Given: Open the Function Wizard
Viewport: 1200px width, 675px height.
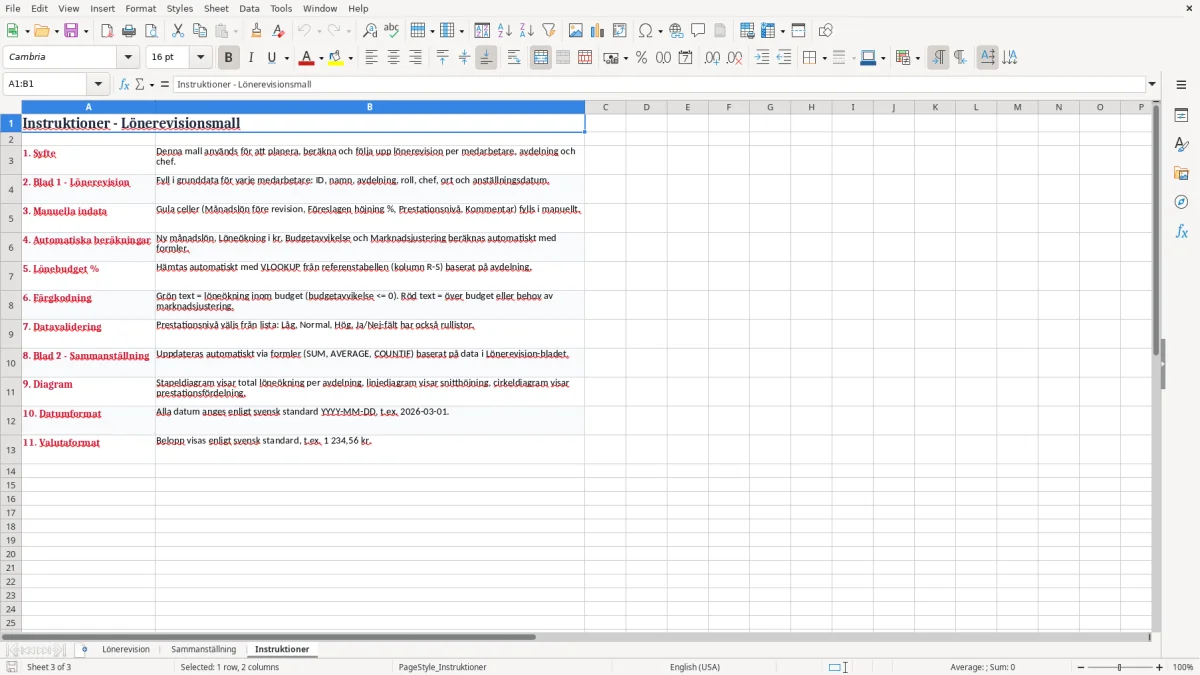Looking at the screenshot, I should [x=124, y=84].
